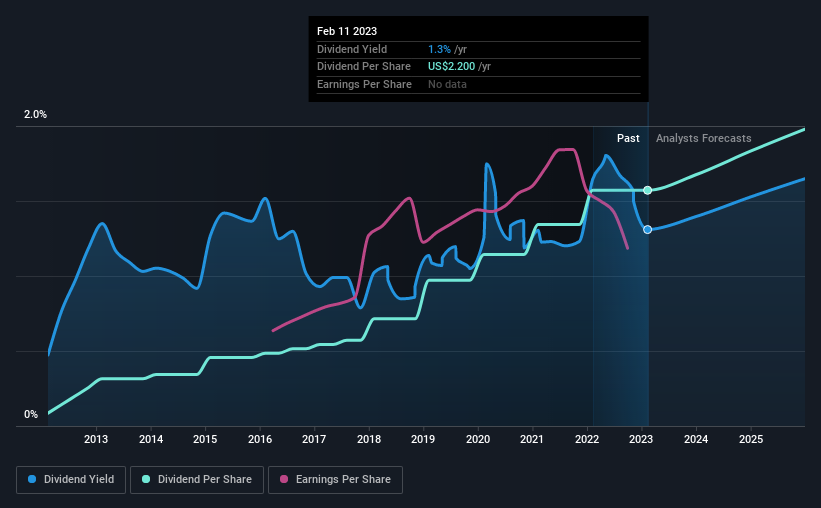This screenshot has width=821, height=508.
Task: Click the tooltip Earnings Per Share row label
Action: 364,84
